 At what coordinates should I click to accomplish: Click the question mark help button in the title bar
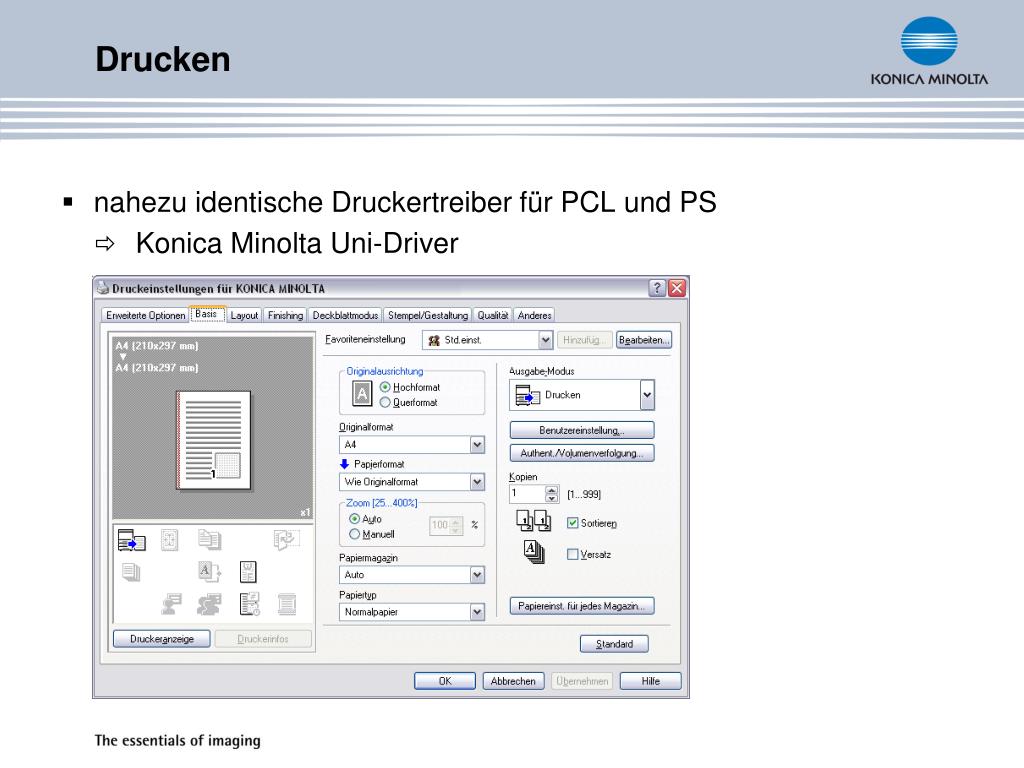[x=657, y=288]
